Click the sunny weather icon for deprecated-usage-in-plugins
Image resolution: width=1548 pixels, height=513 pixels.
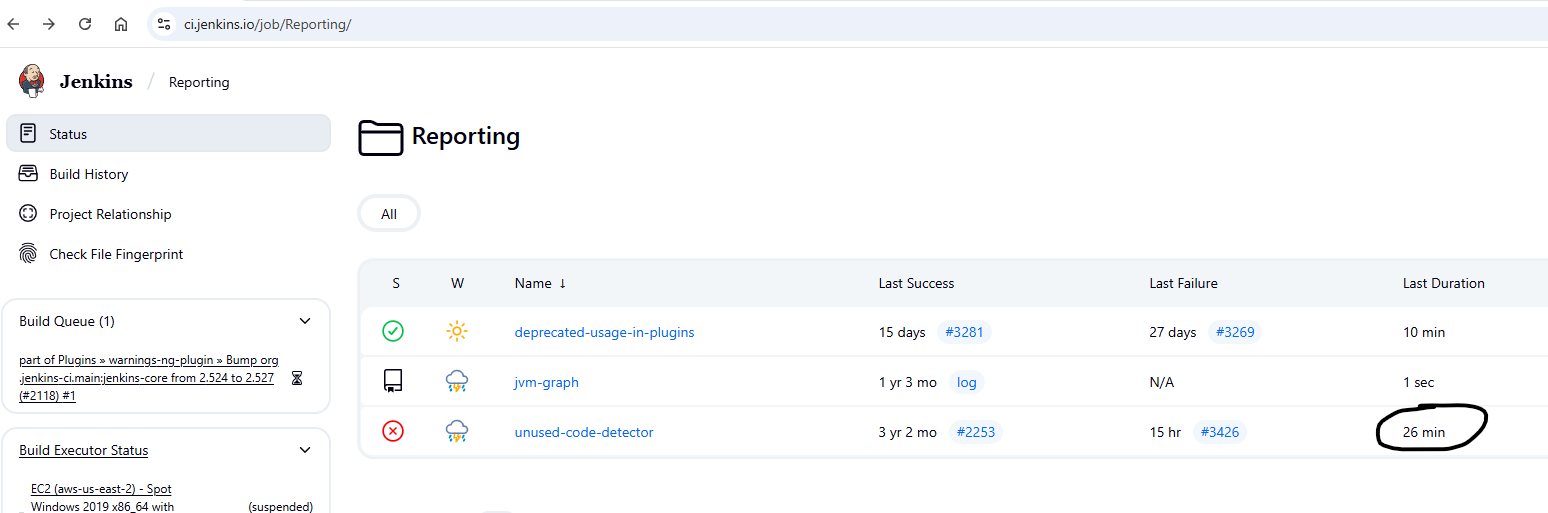457,332
